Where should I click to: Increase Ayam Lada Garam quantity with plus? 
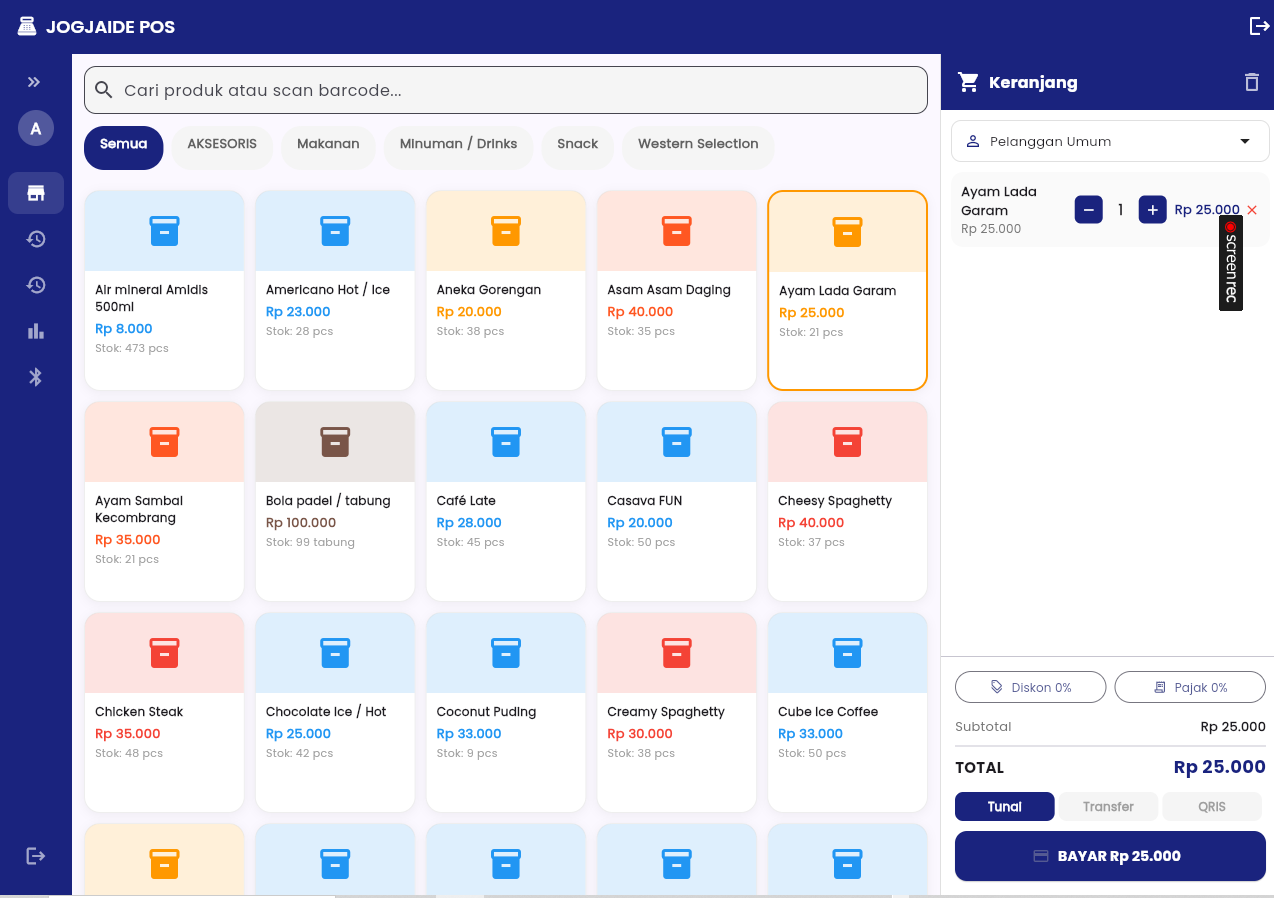pos(1153,210)
